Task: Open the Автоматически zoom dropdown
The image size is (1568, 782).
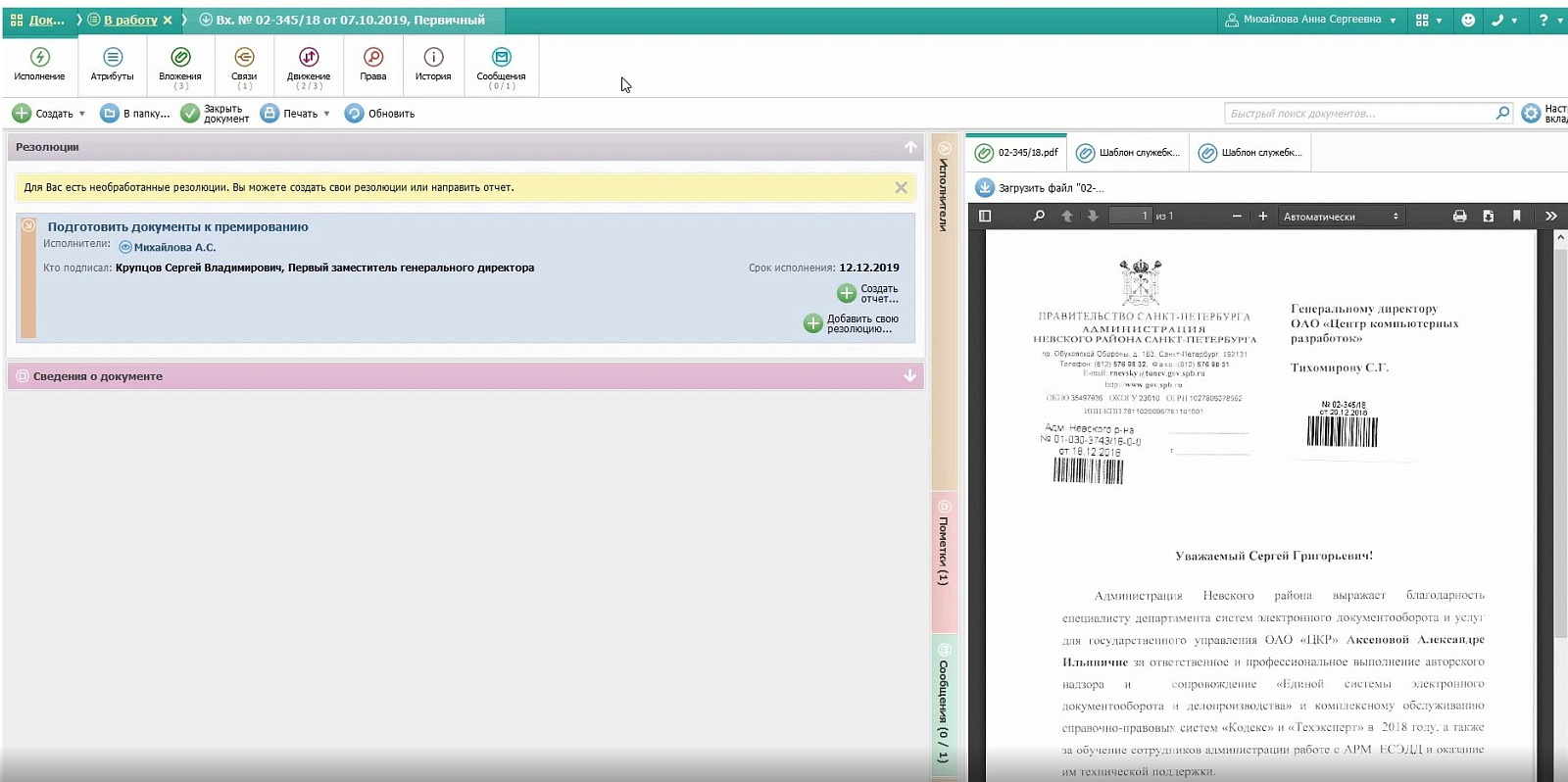Action: click(x=1342, y=217)
